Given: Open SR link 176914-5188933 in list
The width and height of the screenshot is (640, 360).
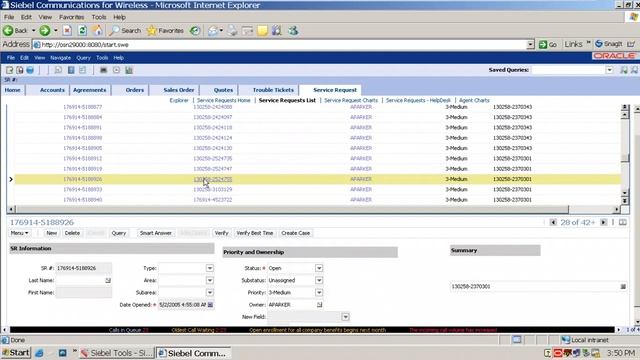Looking at the screenshot, I should (82, 190).
